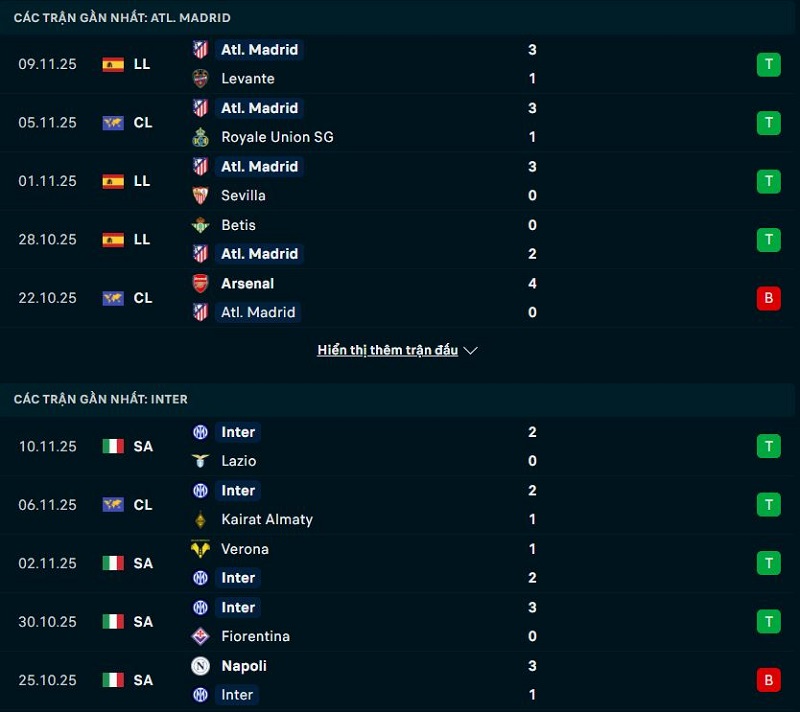Image resolution: width=800 pixels, height=712 pixels.
Task: Select the Kairat Almaty club crest
Action: point(201,519)
